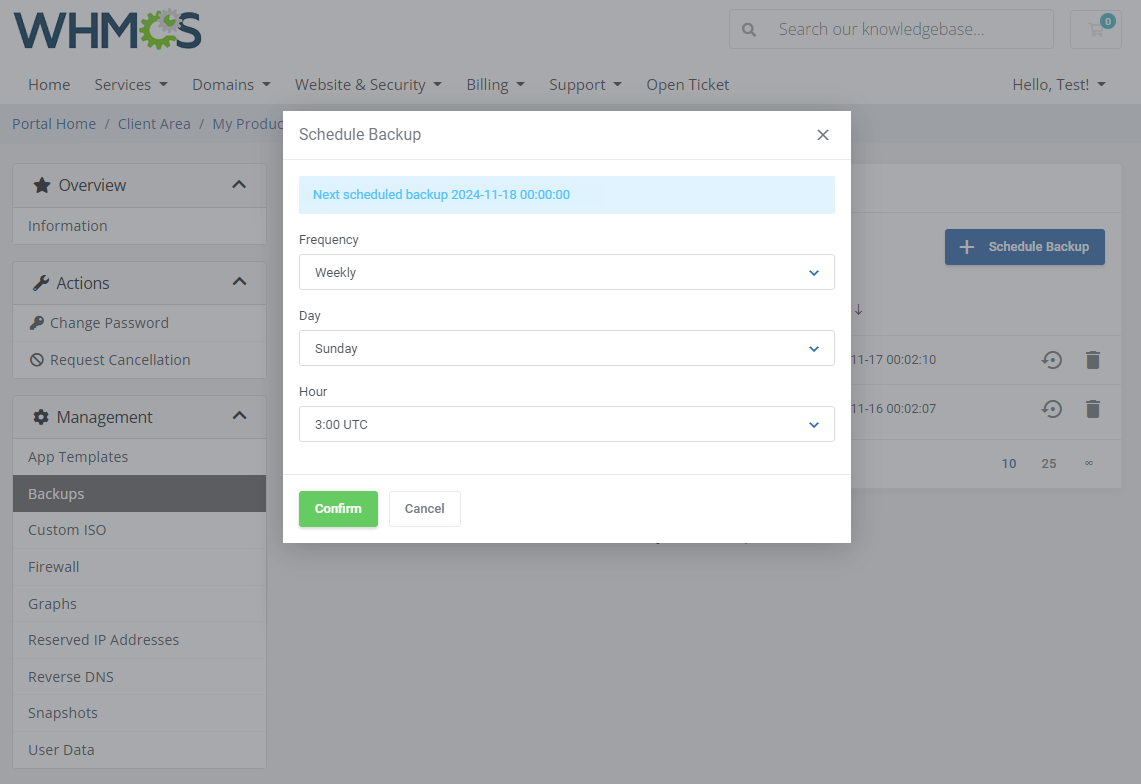Viewport: 1141px width, 784px height.
Task: Expand the Domains menu
Action: pyautogui.click(x=231, y=84)
